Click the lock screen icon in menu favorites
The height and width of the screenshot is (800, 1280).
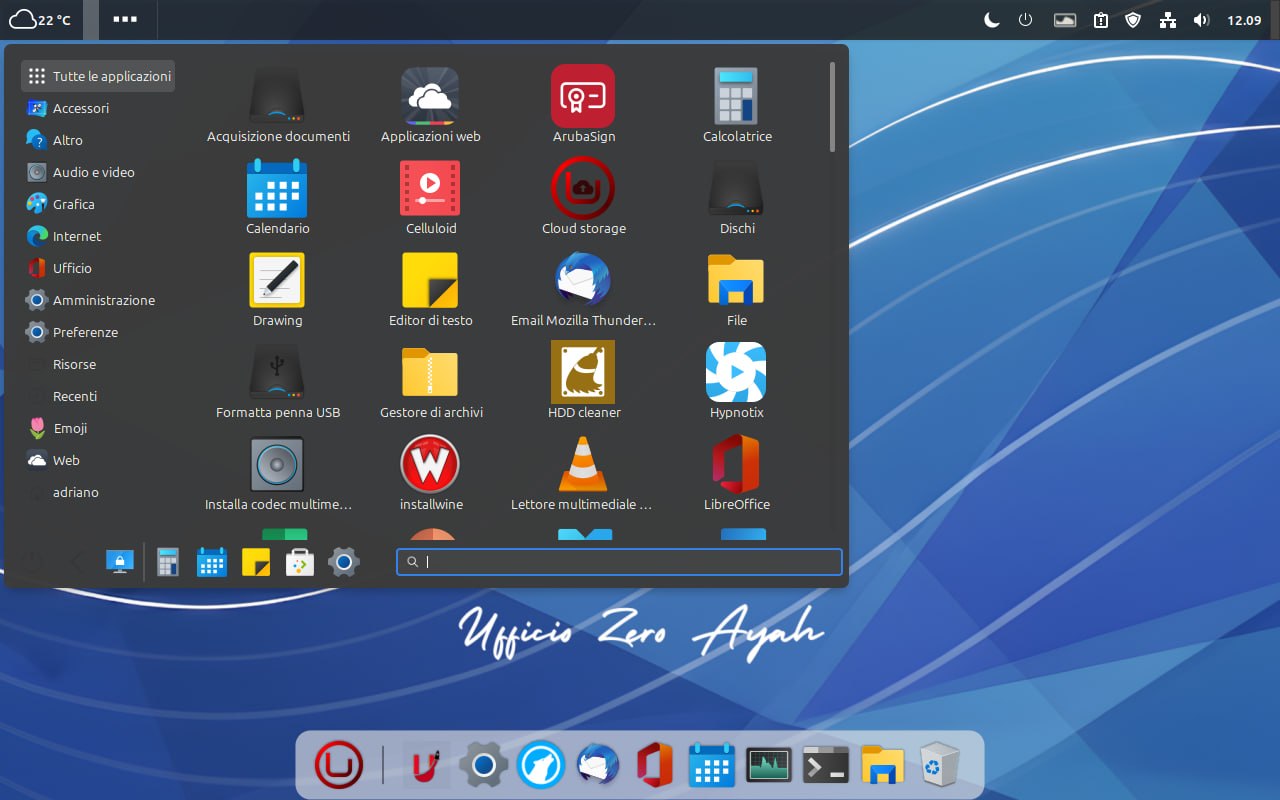(120, 562)
